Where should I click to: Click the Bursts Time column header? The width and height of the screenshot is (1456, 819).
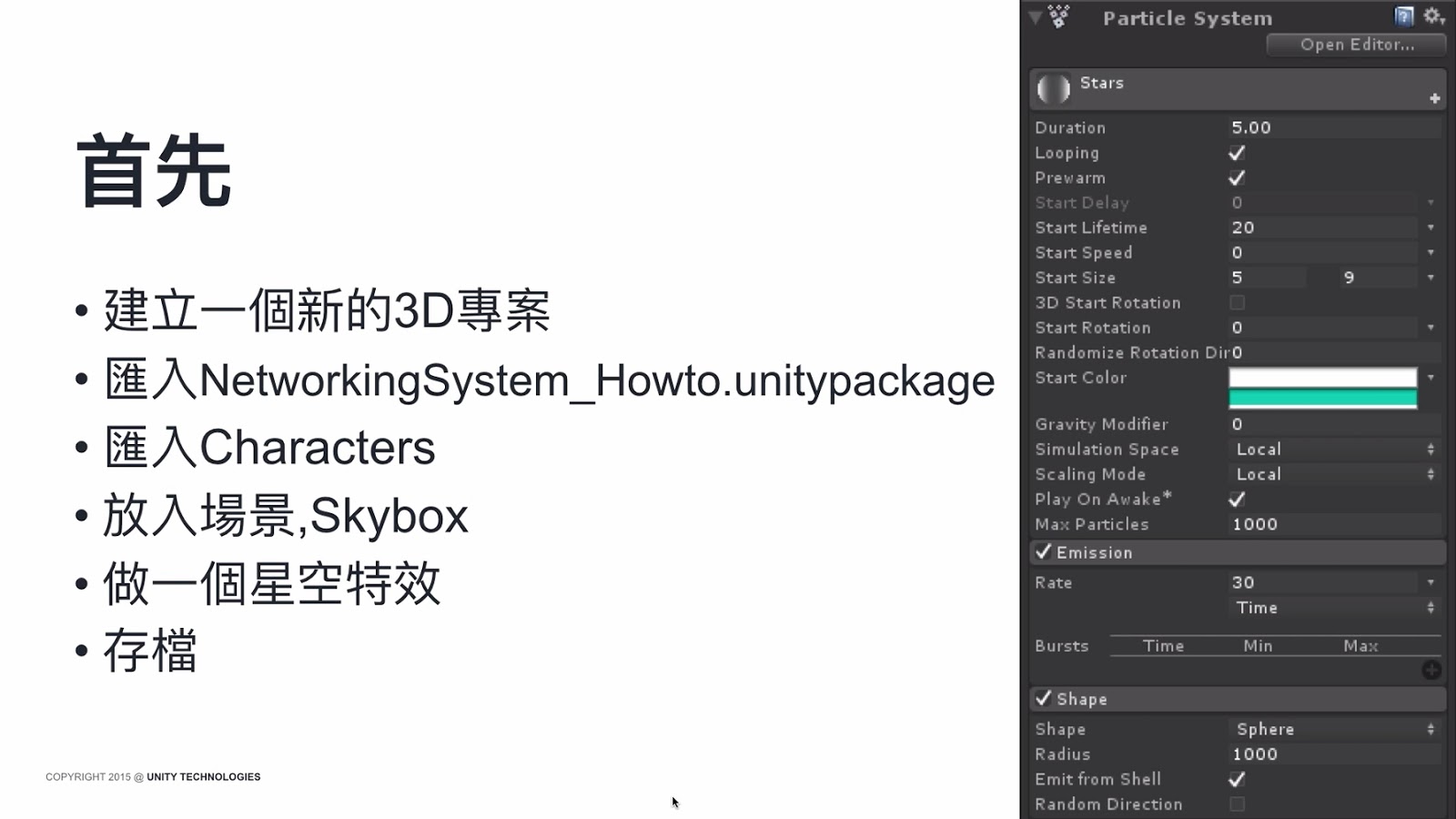pos(1163,646)
